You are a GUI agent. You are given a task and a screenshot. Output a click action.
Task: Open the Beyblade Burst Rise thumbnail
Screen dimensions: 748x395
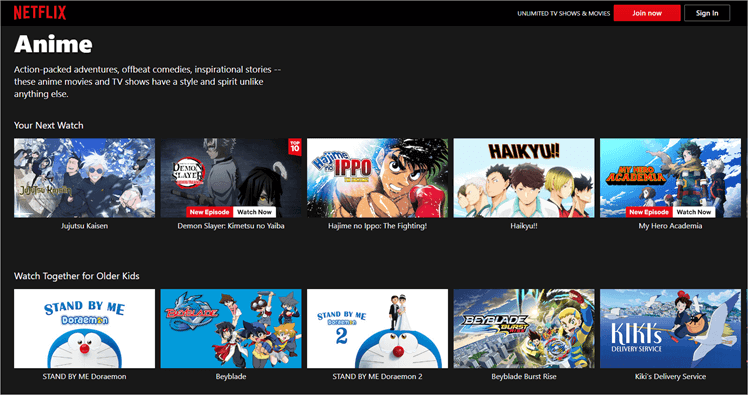pos(524,328)
